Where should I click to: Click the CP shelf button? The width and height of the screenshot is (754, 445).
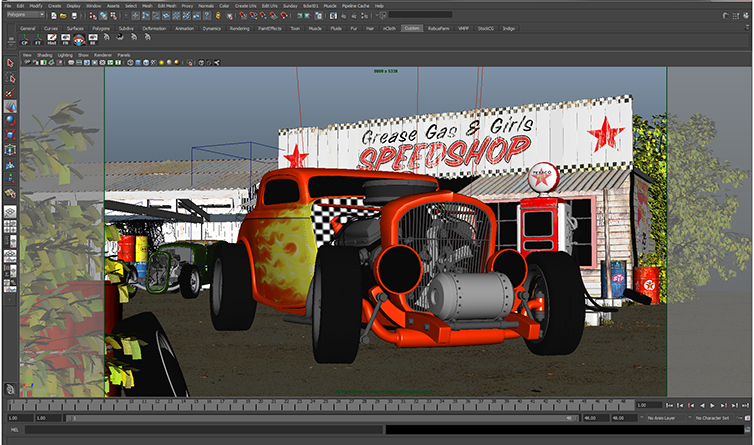pyautogui.click(x=25, y=39)
